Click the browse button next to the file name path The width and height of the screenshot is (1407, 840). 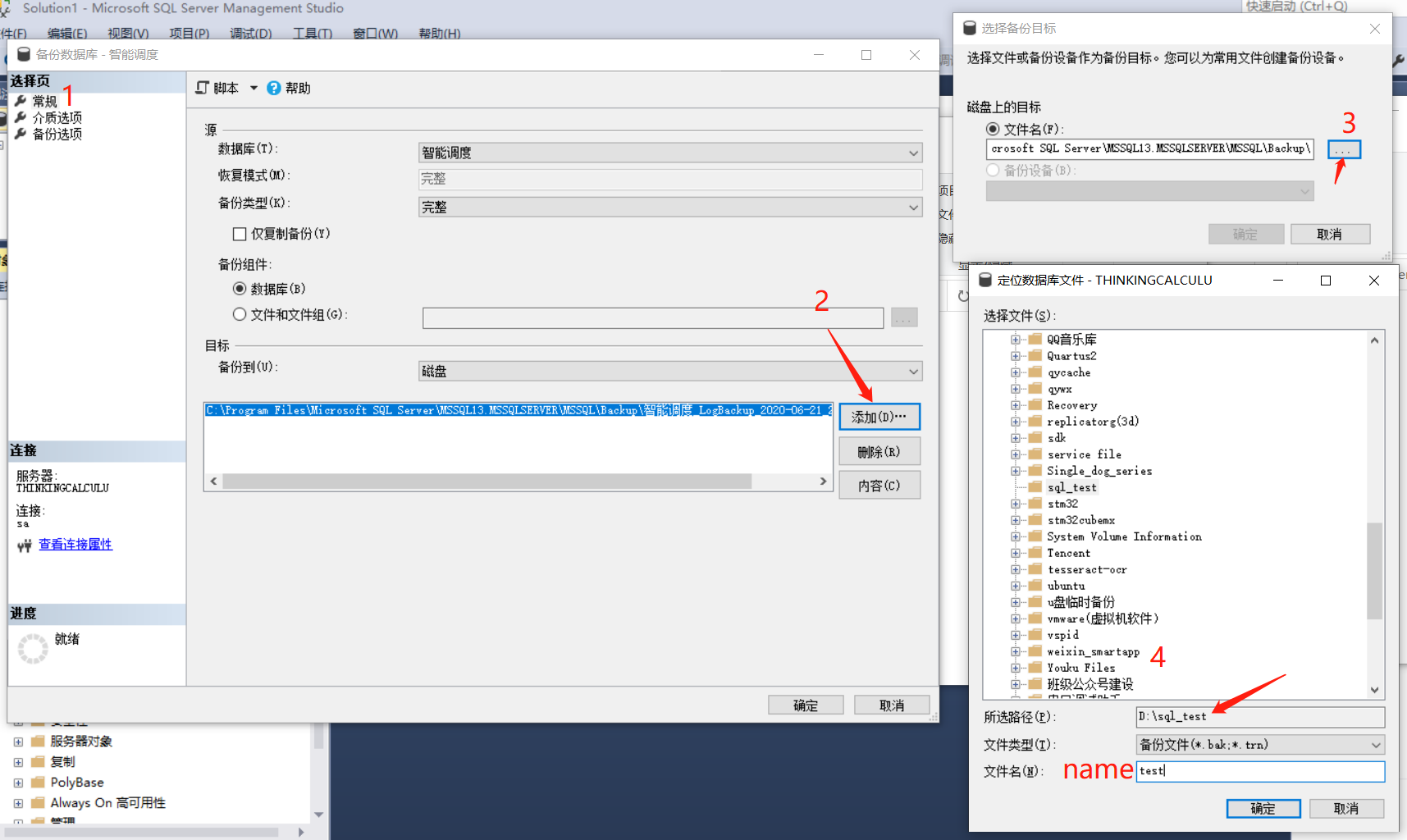coord(1344,149)
